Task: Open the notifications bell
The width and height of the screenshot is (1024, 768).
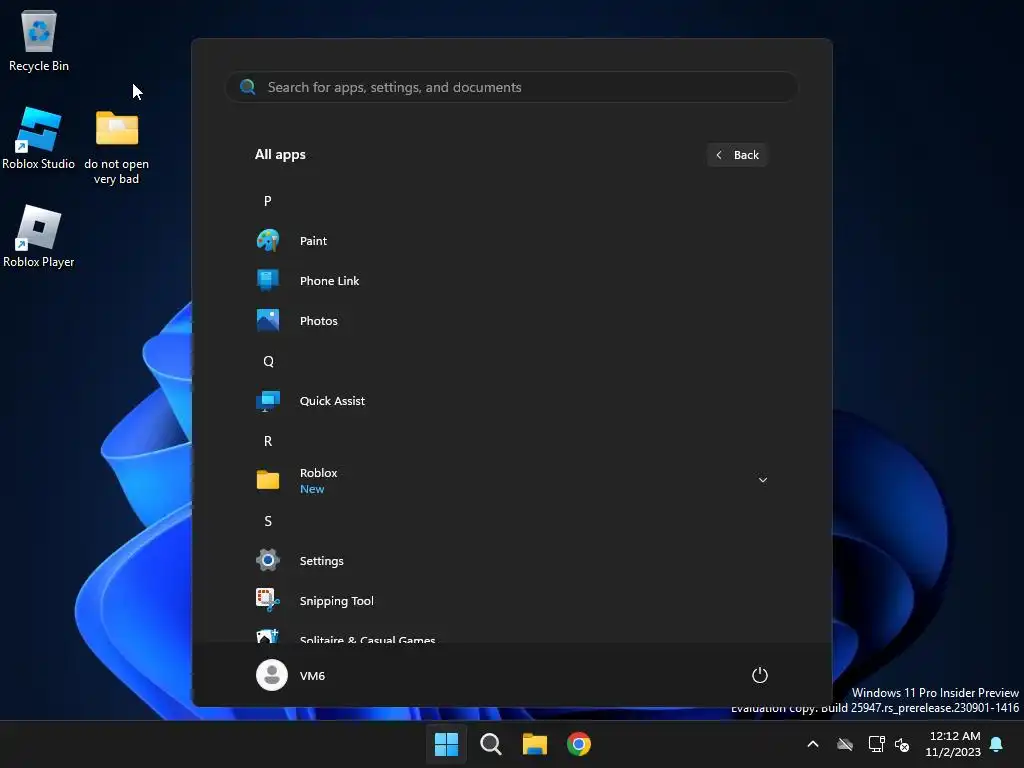Action: pos(997,744)
